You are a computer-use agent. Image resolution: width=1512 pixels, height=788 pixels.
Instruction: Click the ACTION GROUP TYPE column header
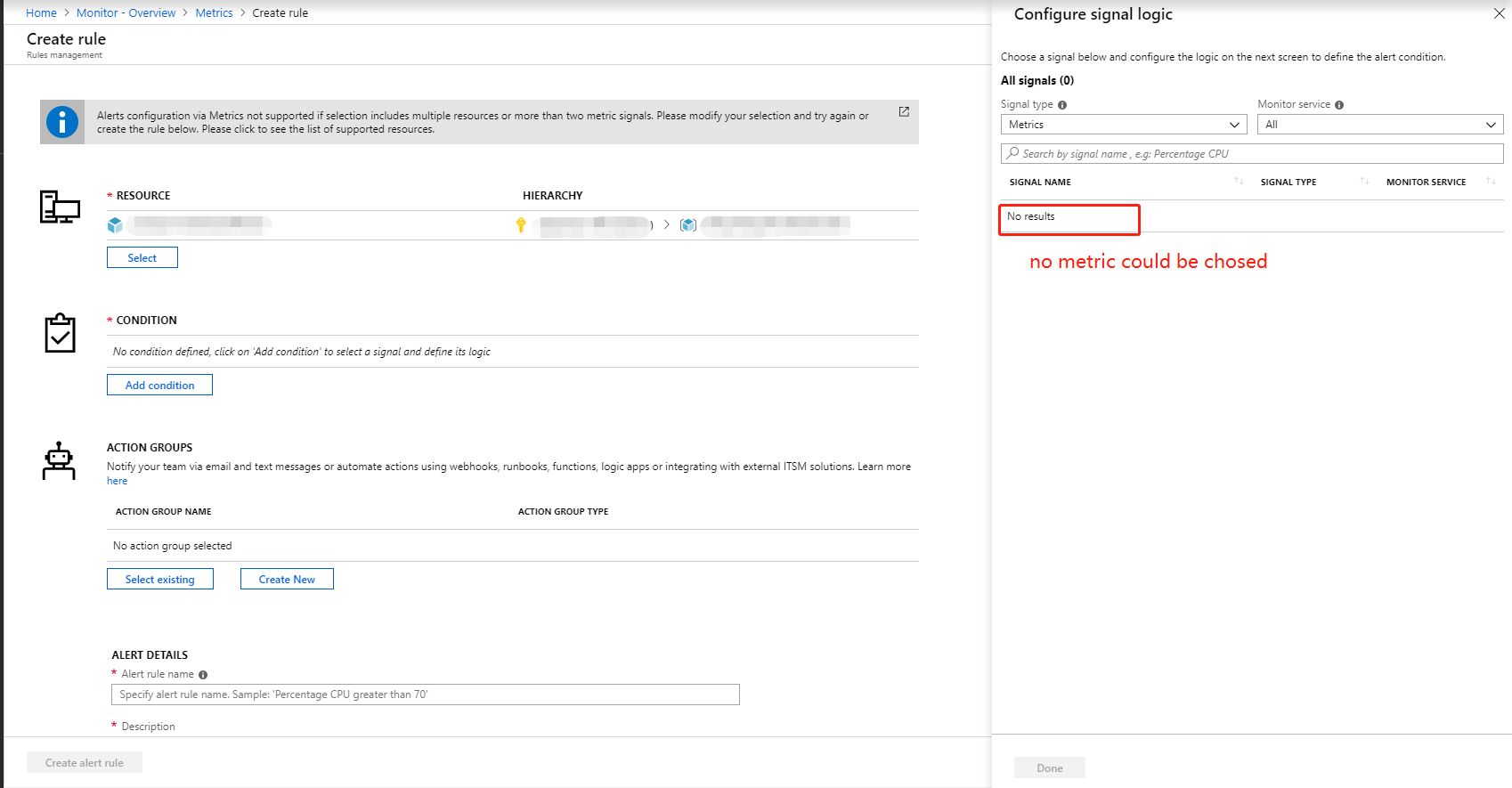(x=564, y=512)
